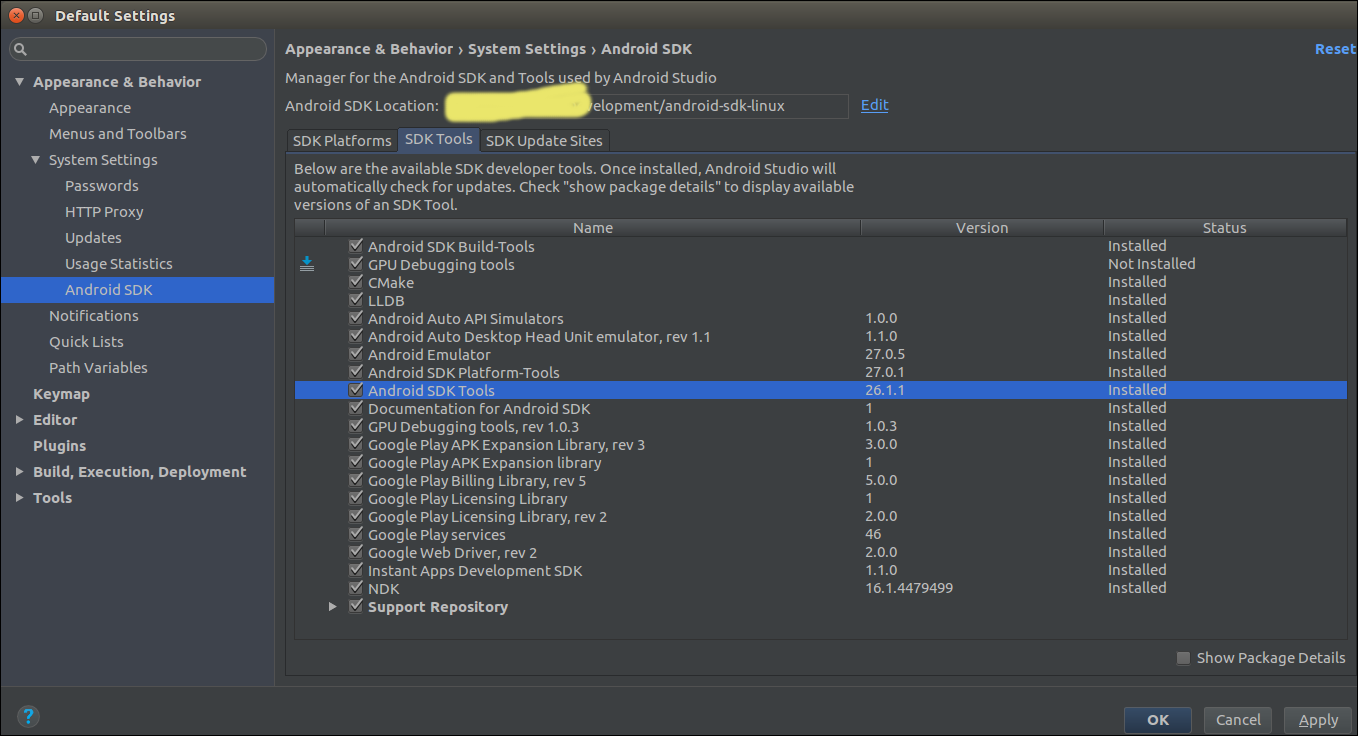
Task: Uncheck Instant Apps Development SDK checkbox
Action: point(355,570)
